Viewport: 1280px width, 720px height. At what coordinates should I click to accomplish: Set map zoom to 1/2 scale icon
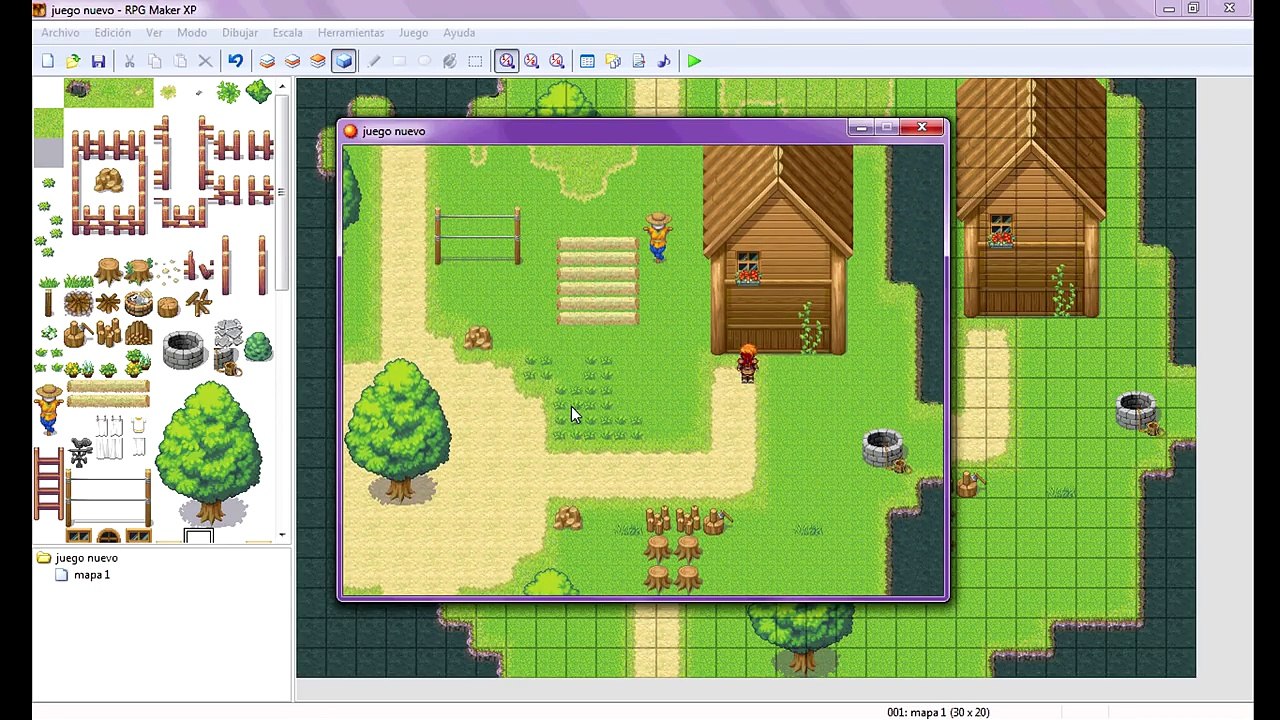pyautogui.click(x=531, y=61)
